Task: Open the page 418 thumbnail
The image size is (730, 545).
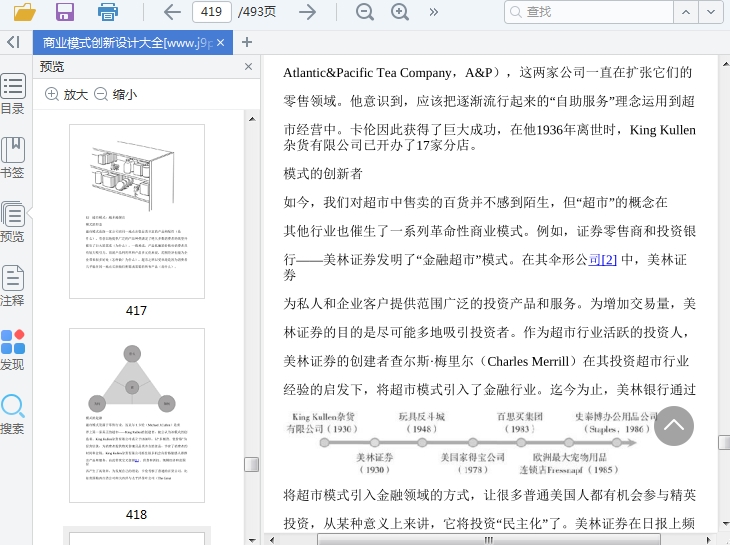Action: 136,415
